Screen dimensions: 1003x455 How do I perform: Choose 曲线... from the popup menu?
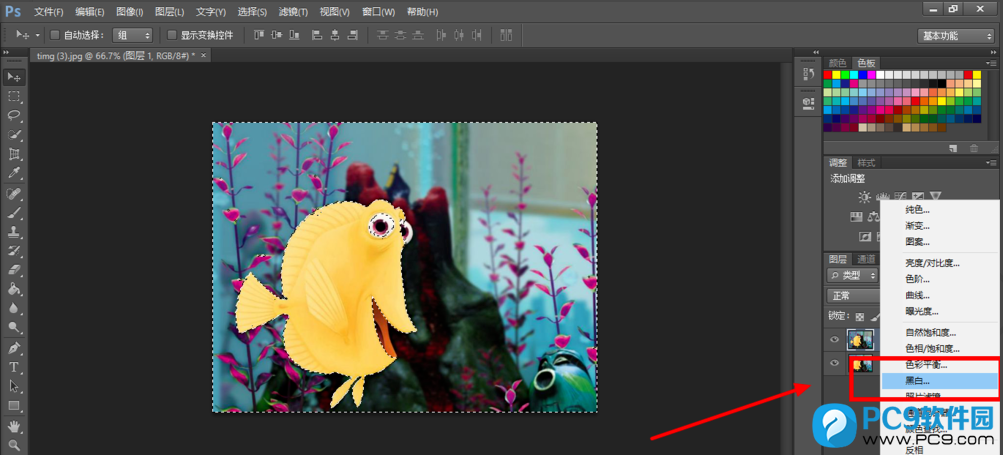(x=939, y=296)
